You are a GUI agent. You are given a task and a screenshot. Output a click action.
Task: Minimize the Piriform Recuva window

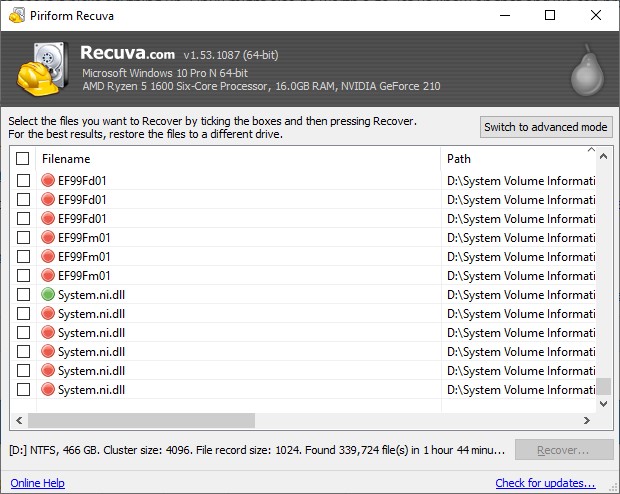point(505,15)
